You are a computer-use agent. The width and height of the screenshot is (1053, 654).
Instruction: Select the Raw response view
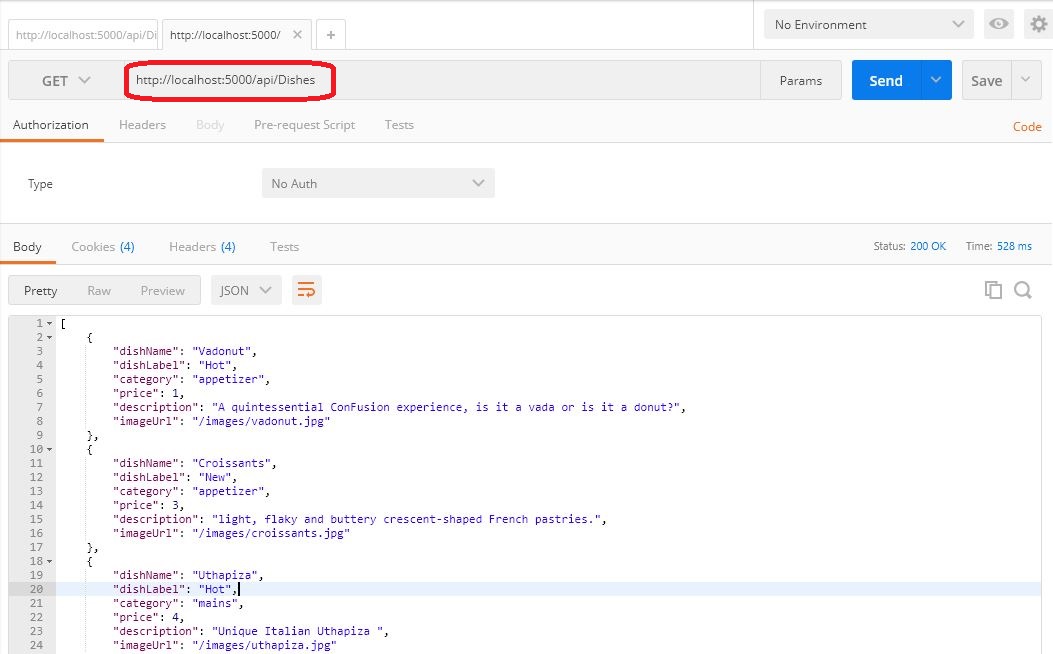[x=99, y=290]
